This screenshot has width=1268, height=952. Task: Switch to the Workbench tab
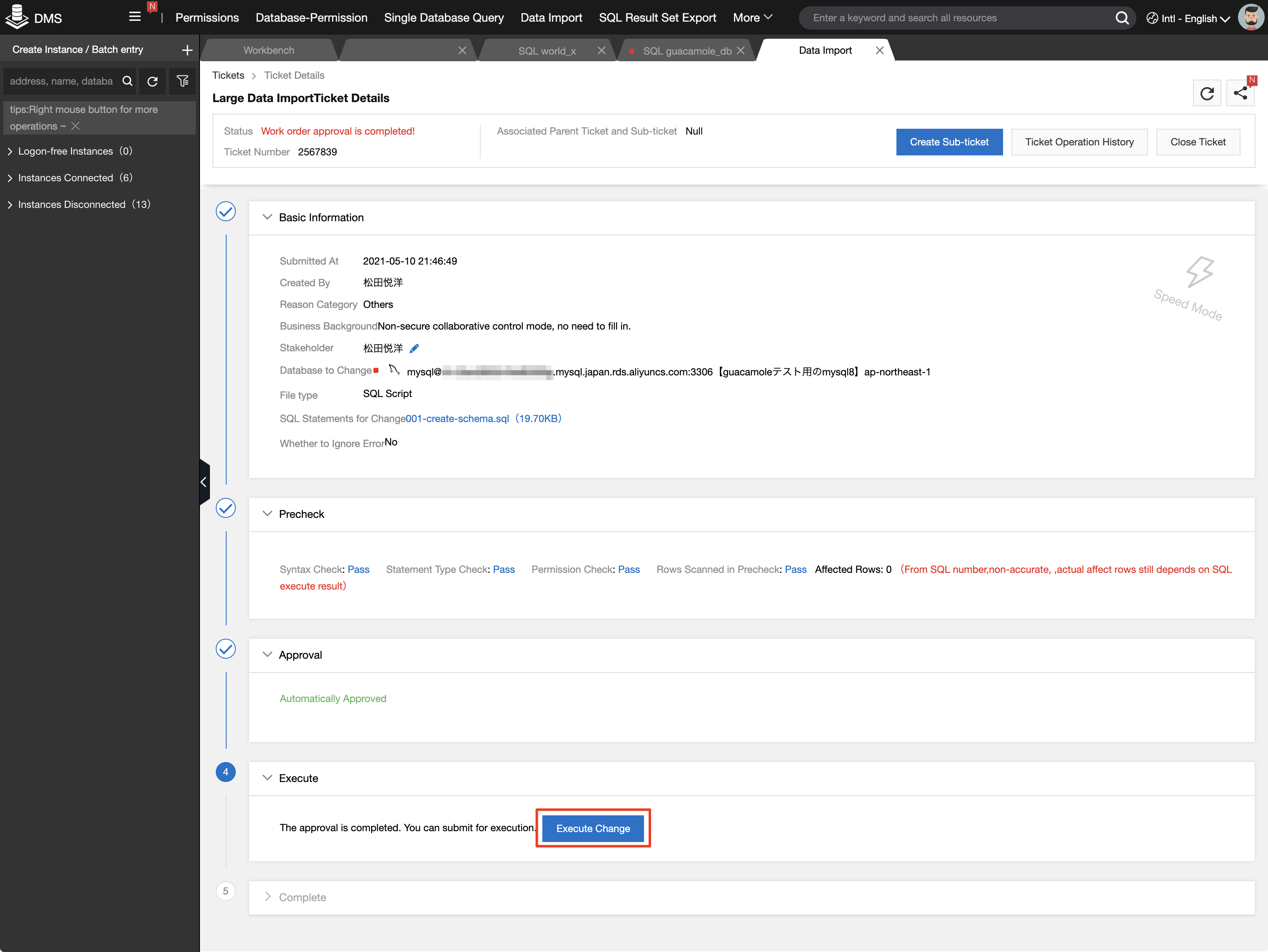click(x=268, y=50)
